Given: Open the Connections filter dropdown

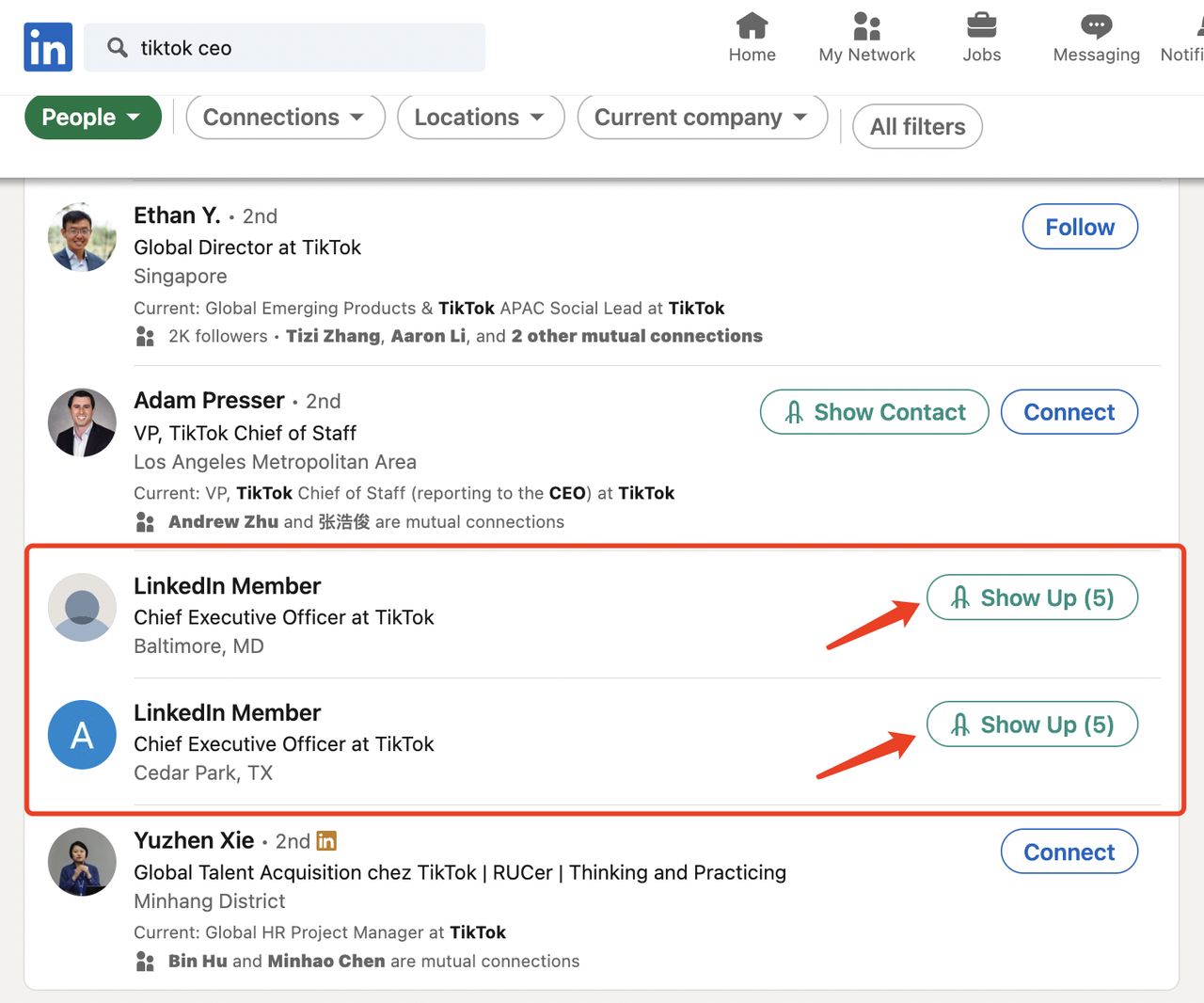Looking at the screenshot, I should click(x=285, y=118).
